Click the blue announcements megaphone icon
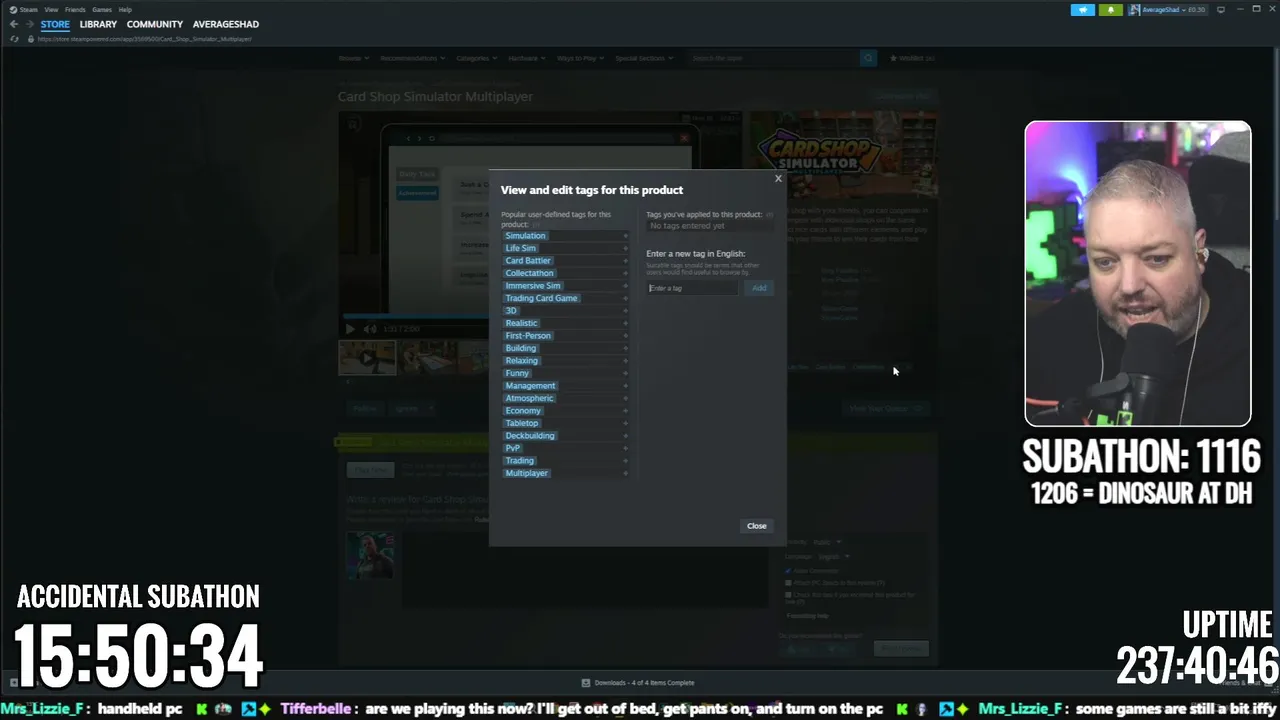This screenshot has width=1280, height=720. tap(1083, 9)
